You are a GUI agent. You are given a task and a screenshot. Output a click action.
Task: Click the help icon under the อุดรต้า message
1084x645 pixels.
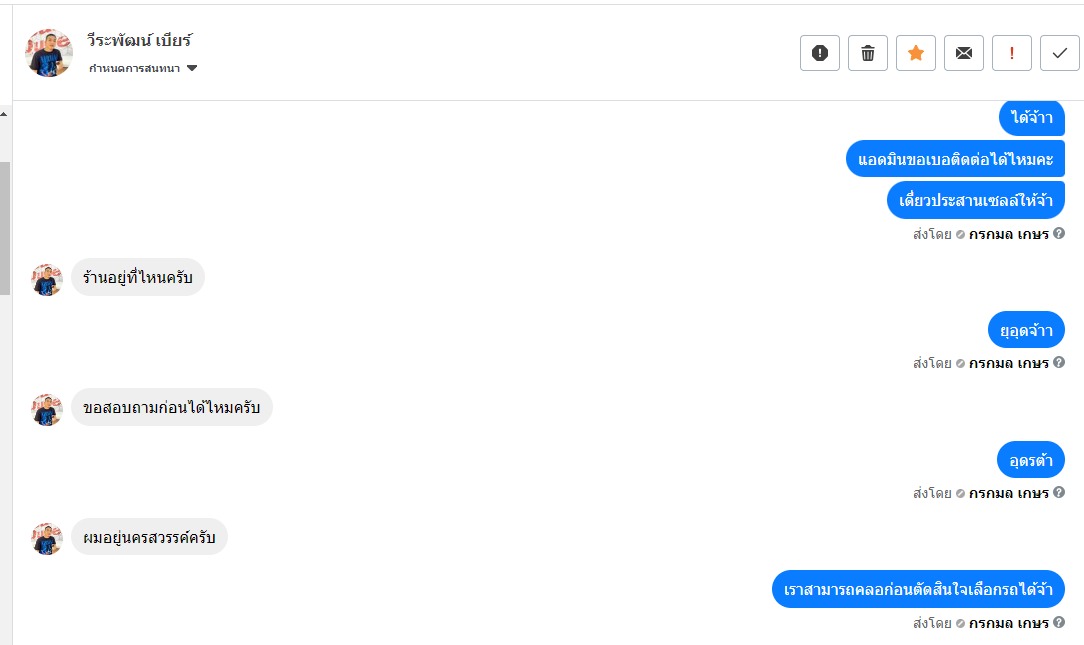click(1059, 493)
